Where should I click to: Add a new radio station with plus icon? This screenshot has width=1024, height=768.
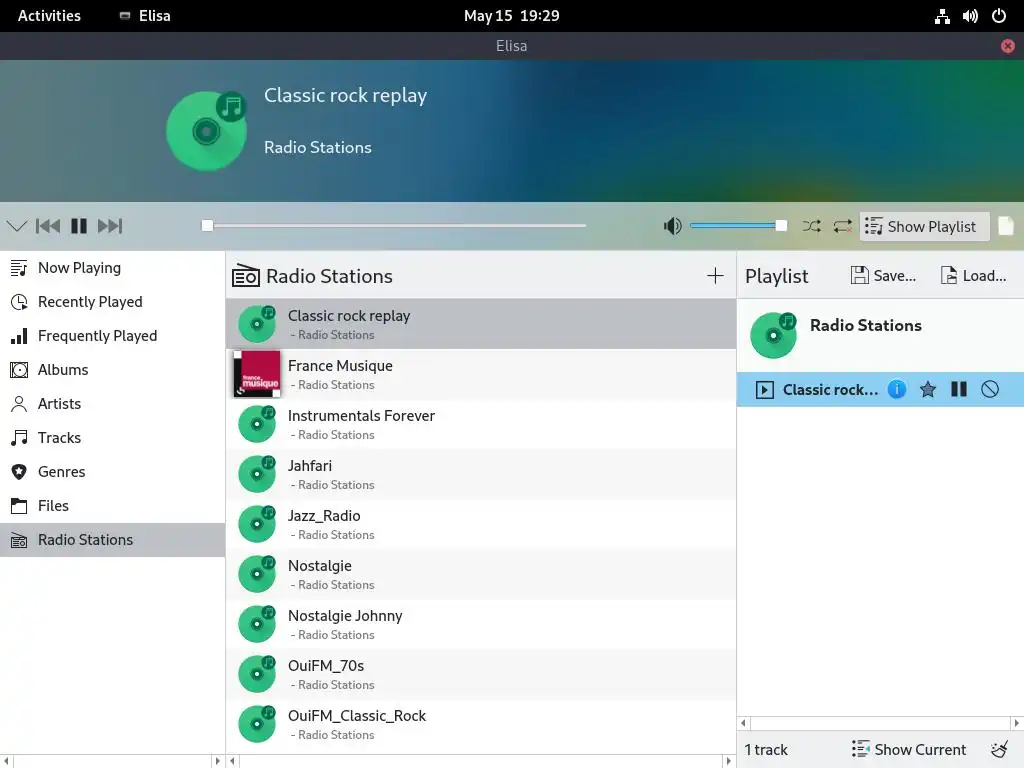715,276
